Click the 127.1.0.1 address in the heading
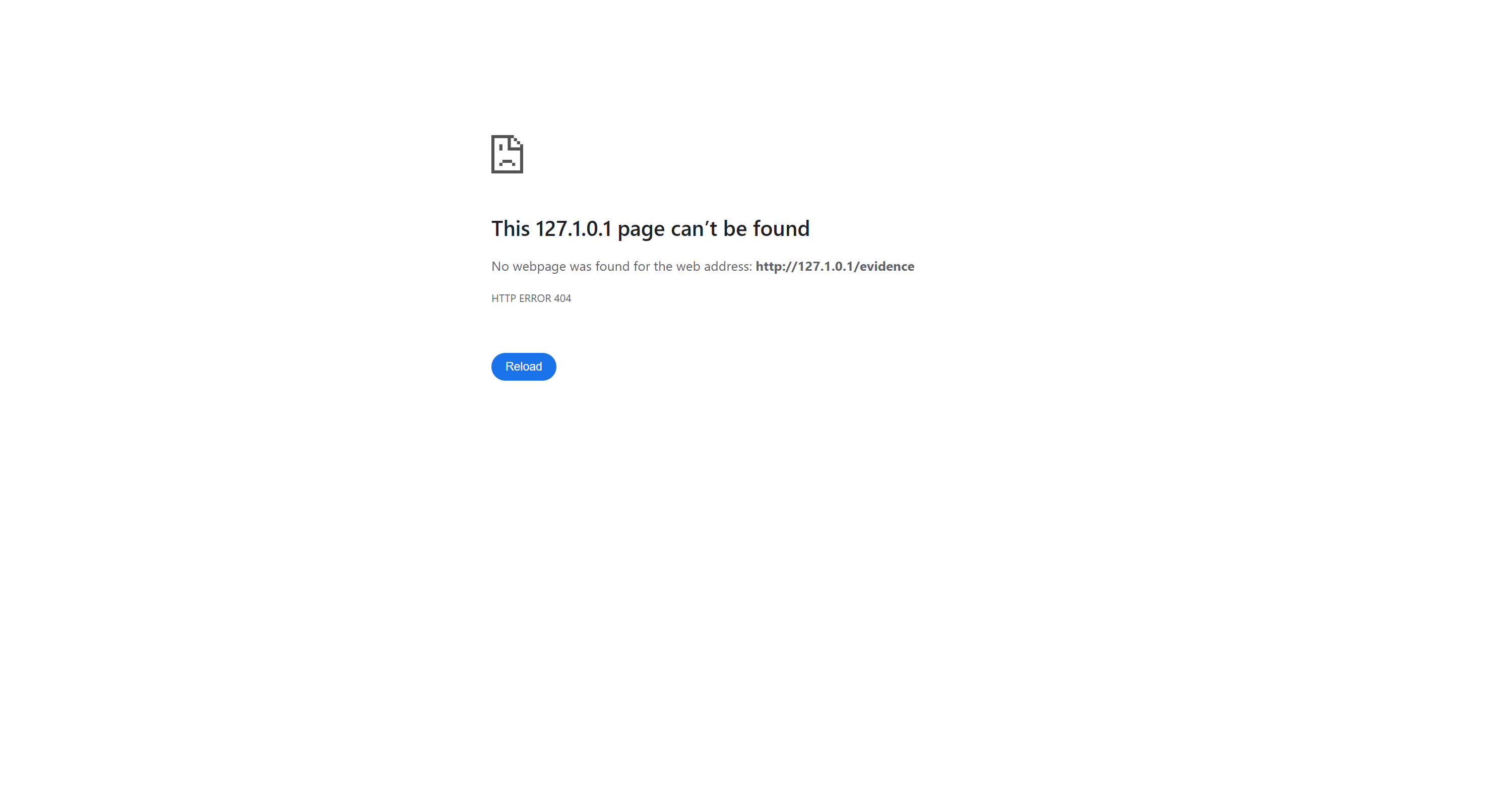Screen dimensions: 1512x786 point(574,229)
